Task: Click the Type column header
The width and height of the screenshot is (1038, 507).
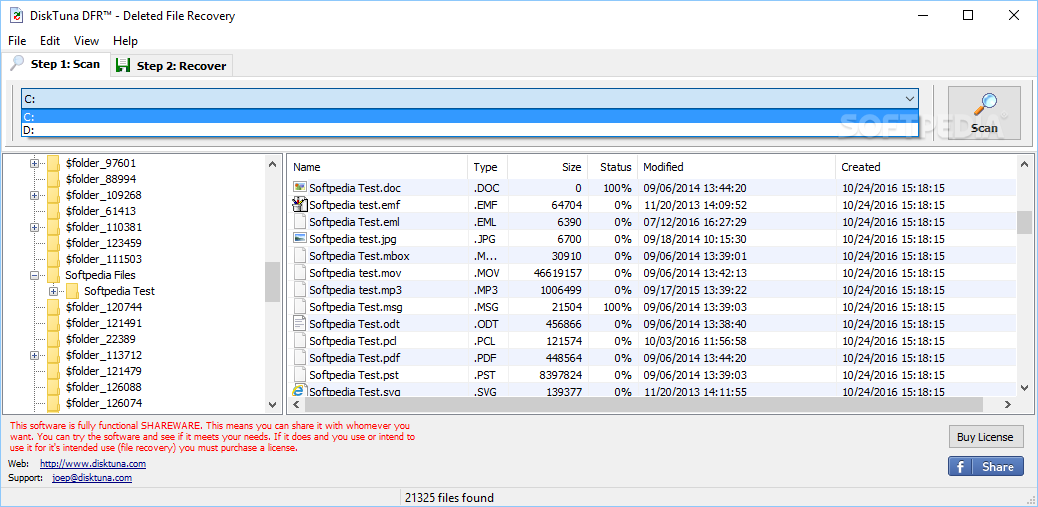Action: 487,167
